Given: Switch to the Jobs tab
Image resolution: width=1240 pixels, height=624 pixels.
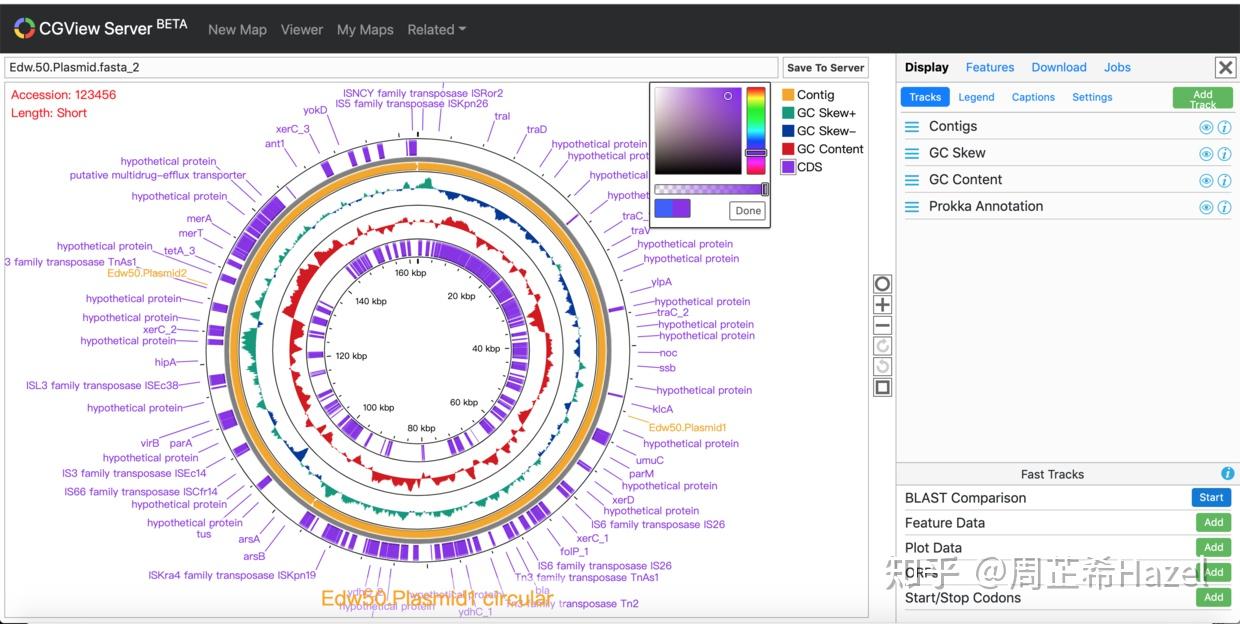Looking at the screenshot, I should (1117, 67).
